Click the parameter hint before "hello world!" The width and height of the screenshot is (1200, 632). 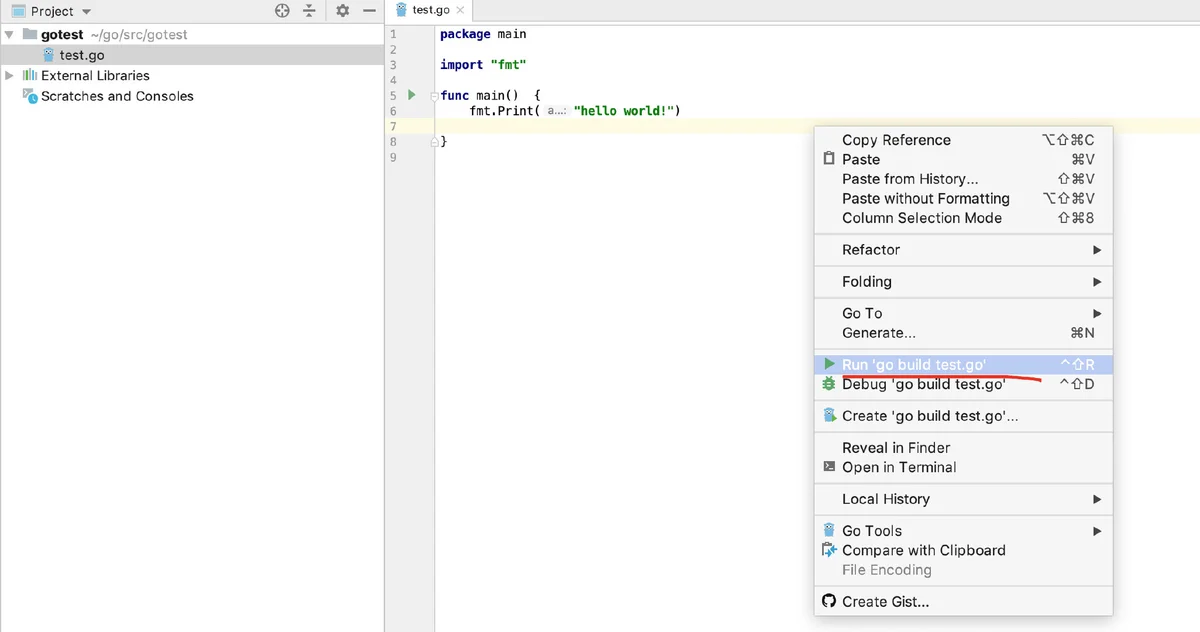pos(557,111)
